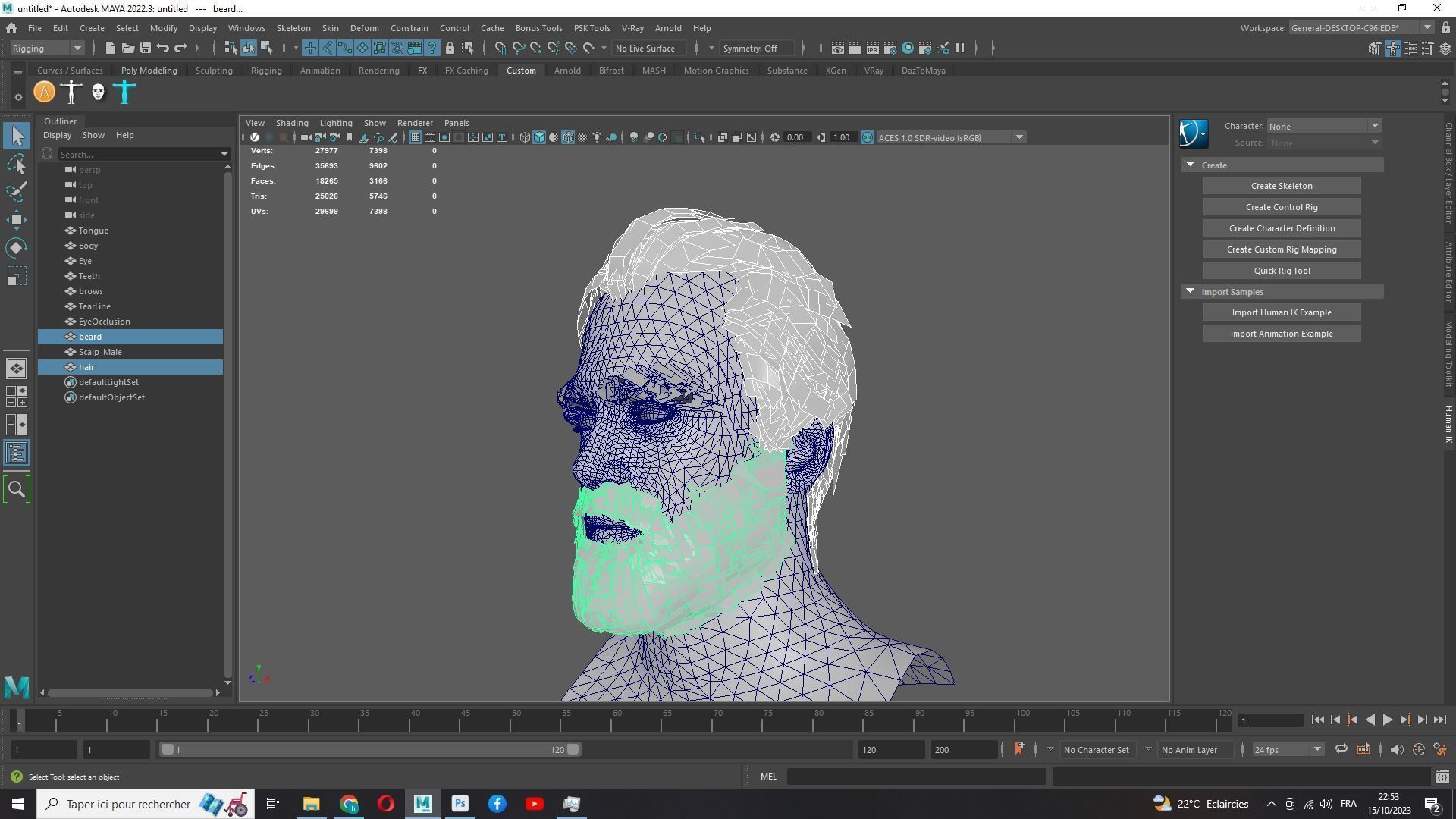
Task: Toggle playback looping in range slider
Action: [x=1341, y=749]
